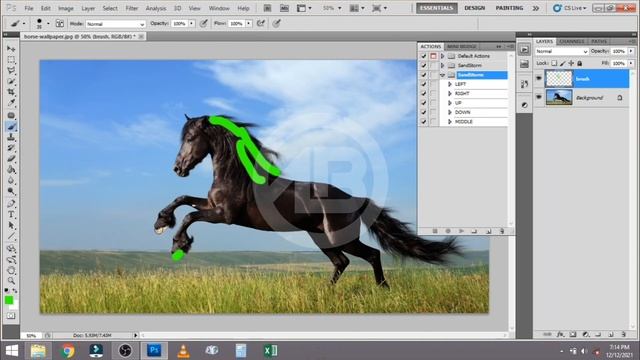This screenshot has height=360, width=640.
Task: Select the Spot Healing Brush tool
Action: tap(11, 116)
